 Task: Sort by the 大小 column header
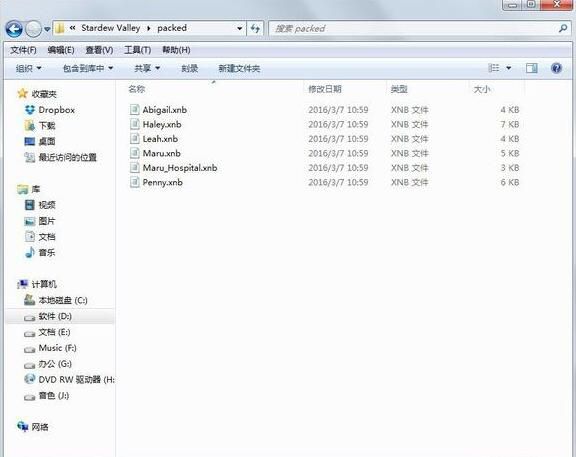click(482, 89)
